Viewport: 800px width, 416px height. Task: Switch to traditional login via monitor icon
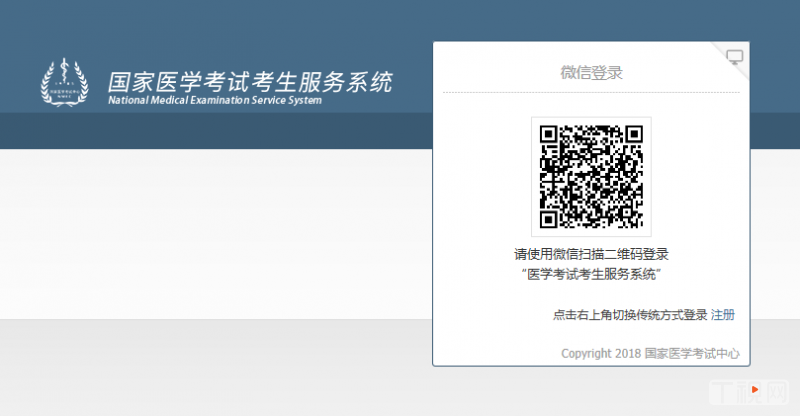(735, 57)
